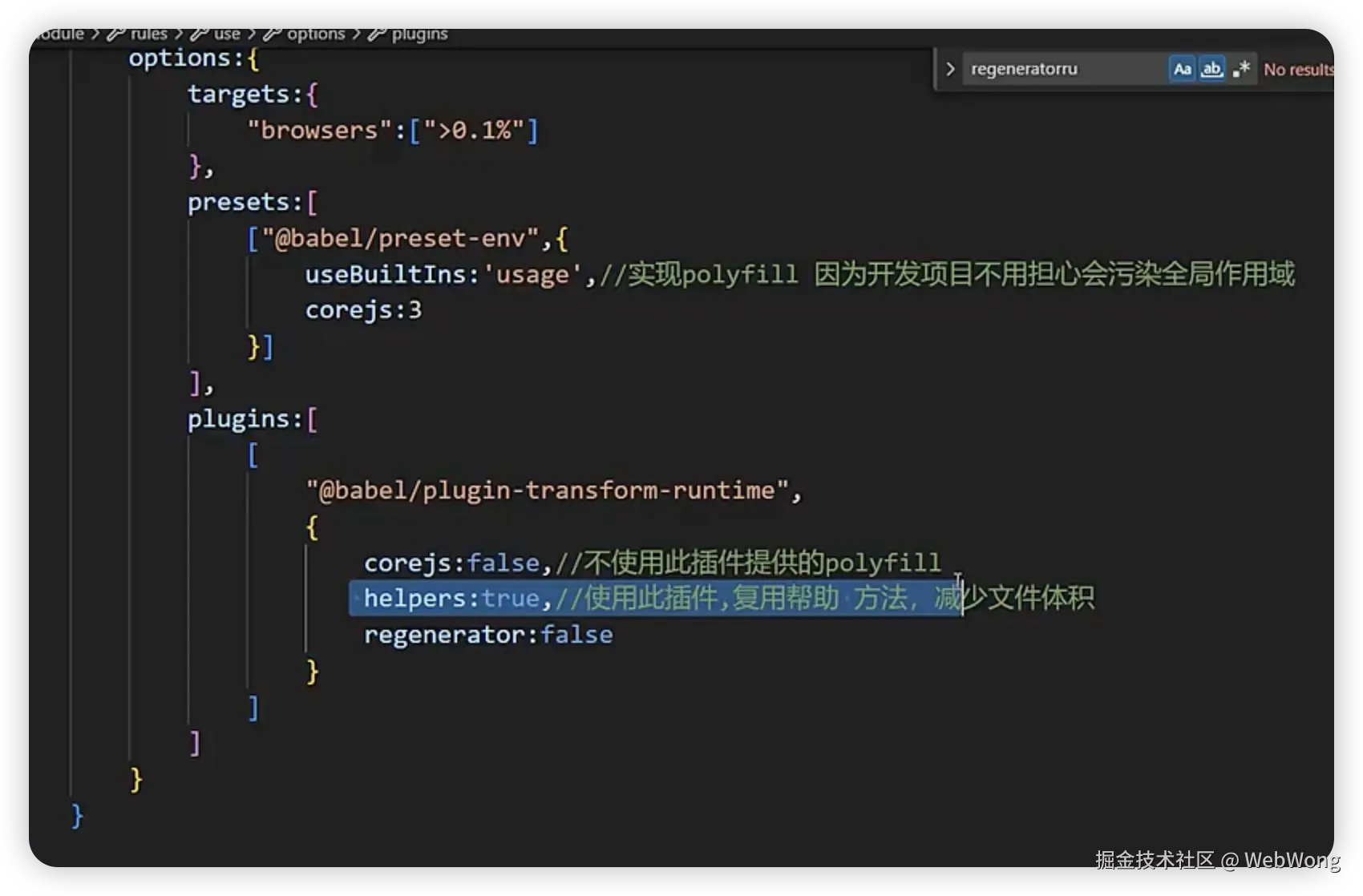Click the comment beginning "//使用此插件"
Image resolution: width=1363 pixels, height=896 pixels.
pos(824,599)
